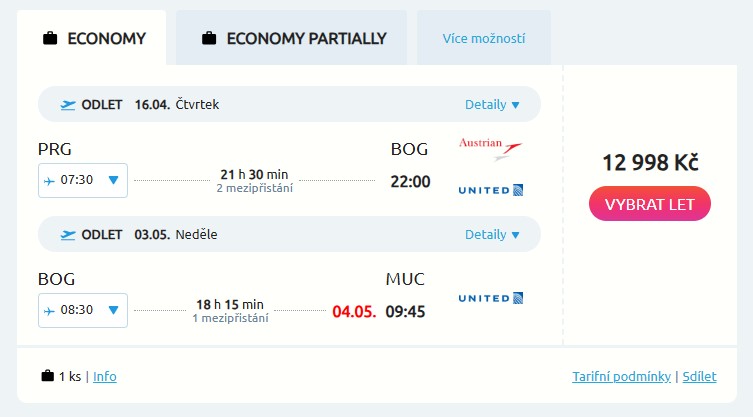
Task: Open the Více možností tab
Action: click(483, 39)
